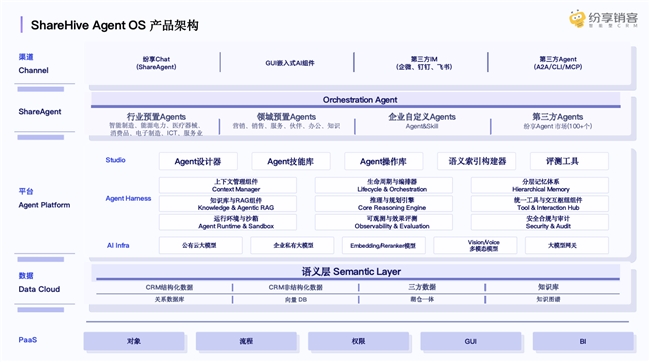
Task: Click the Orchestration Agent bar
Action: click(x=356, y=100)
